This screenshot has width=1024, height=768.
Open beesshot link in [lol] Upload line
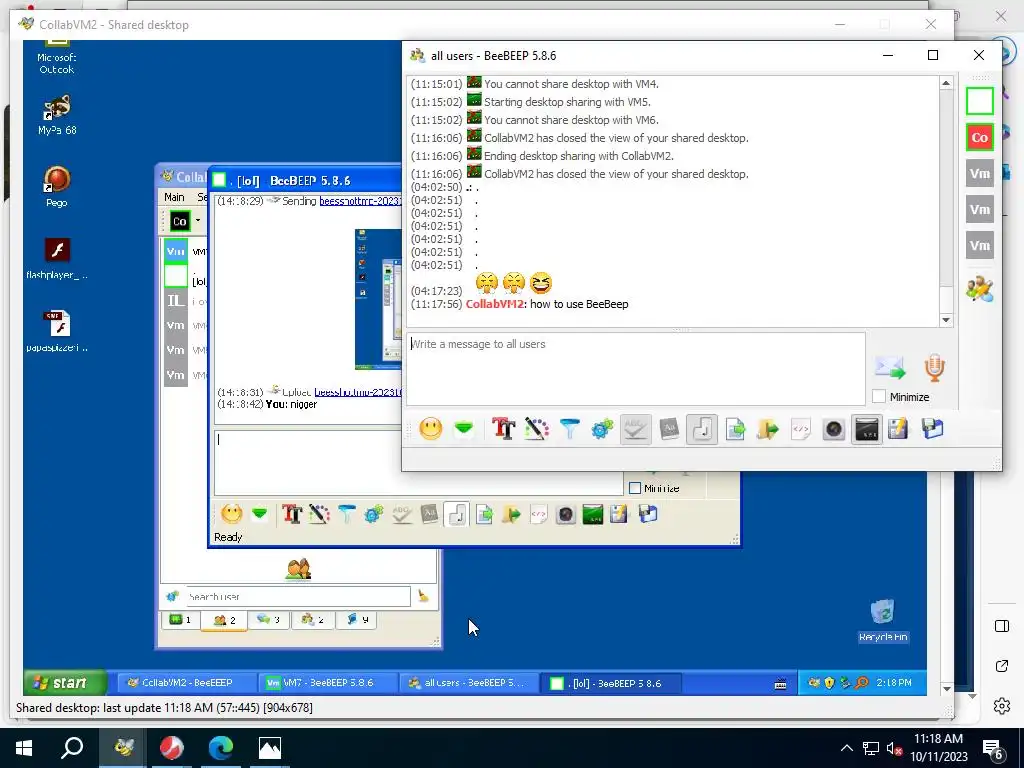pyautogui.click(x=358, y=392)
